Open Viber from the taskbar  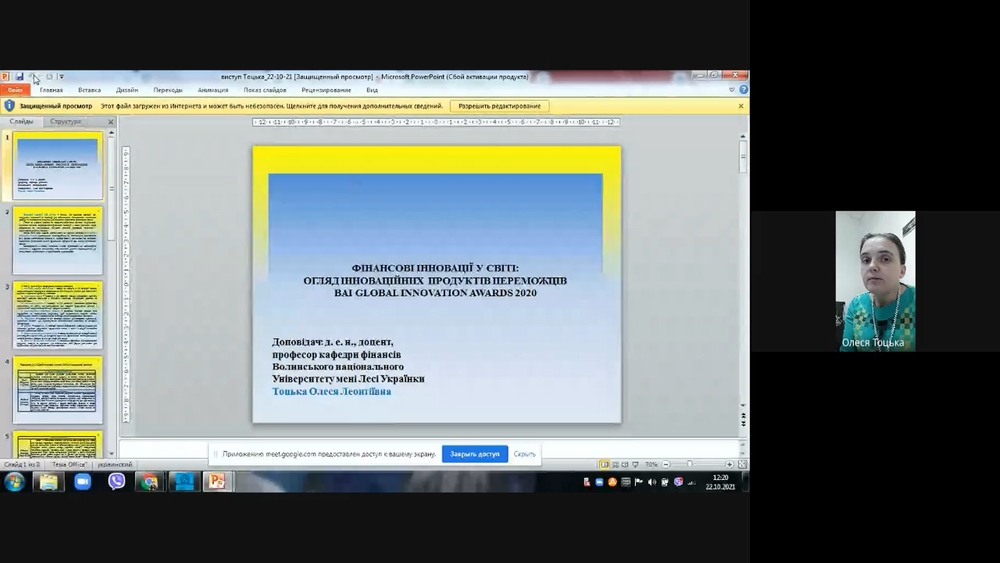point(116,482)
